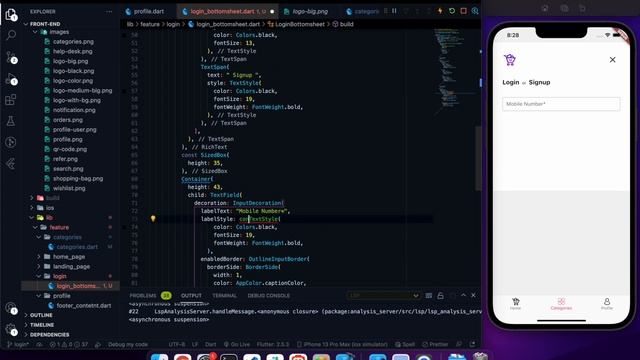Tap Categories tab in simulator bottom bar
The image size is (640, 360).
point(561,304)
